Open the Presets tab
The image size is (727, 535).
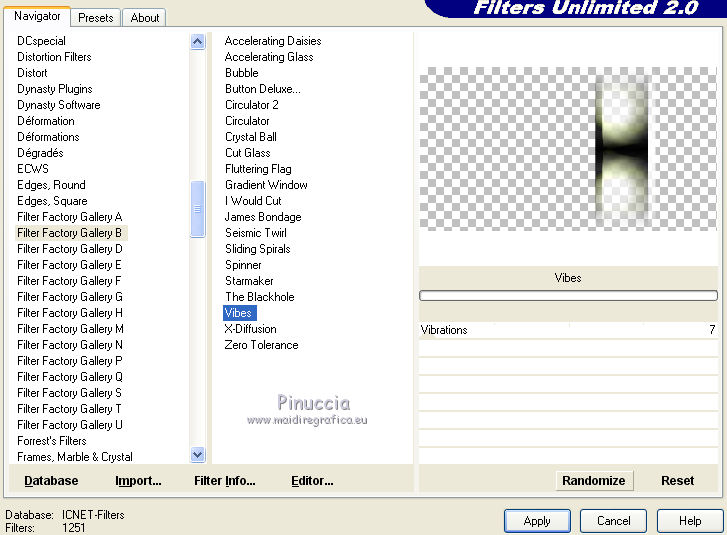96,18
